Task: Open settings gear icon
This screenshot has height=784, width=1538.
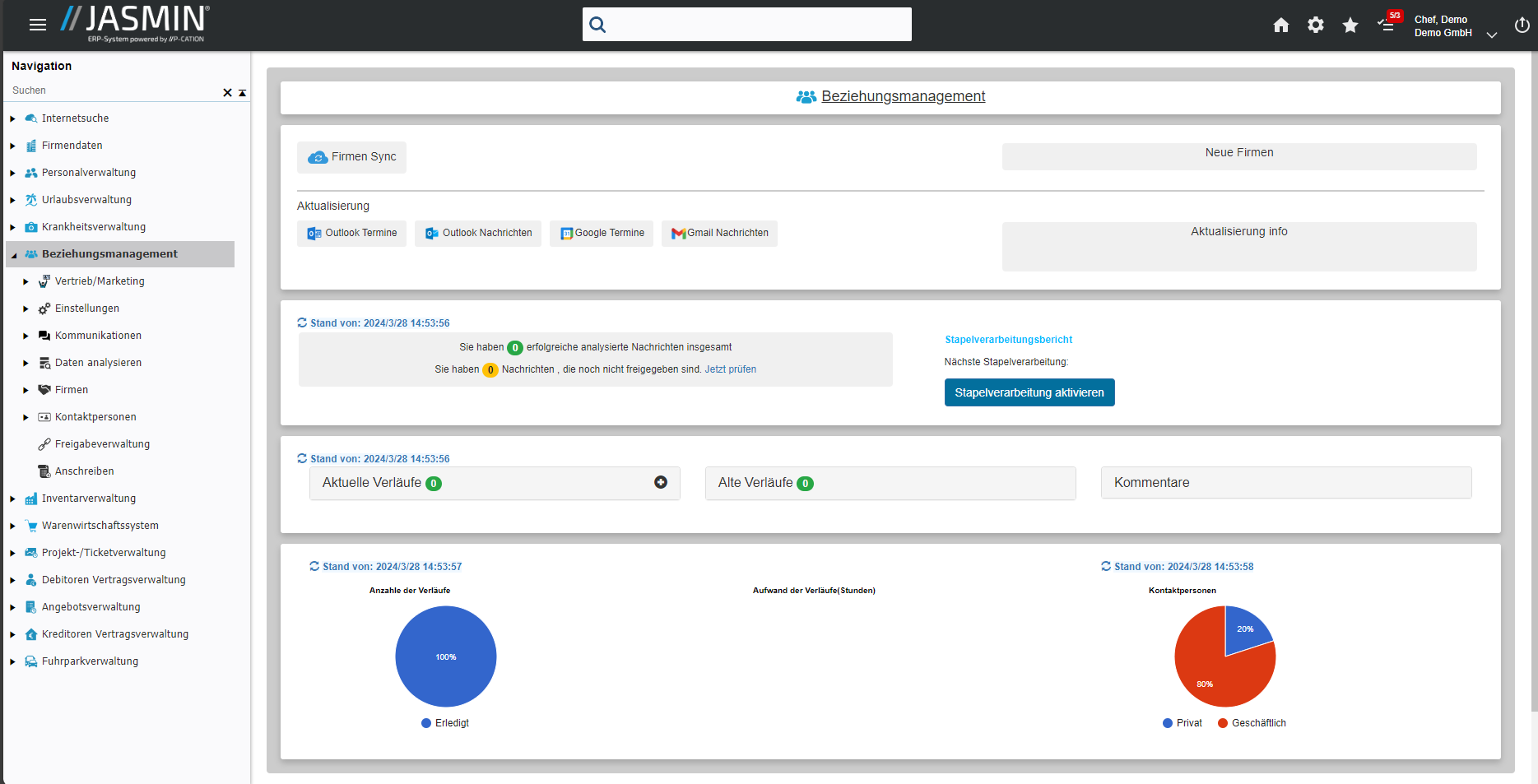Action: [1315, 26]
